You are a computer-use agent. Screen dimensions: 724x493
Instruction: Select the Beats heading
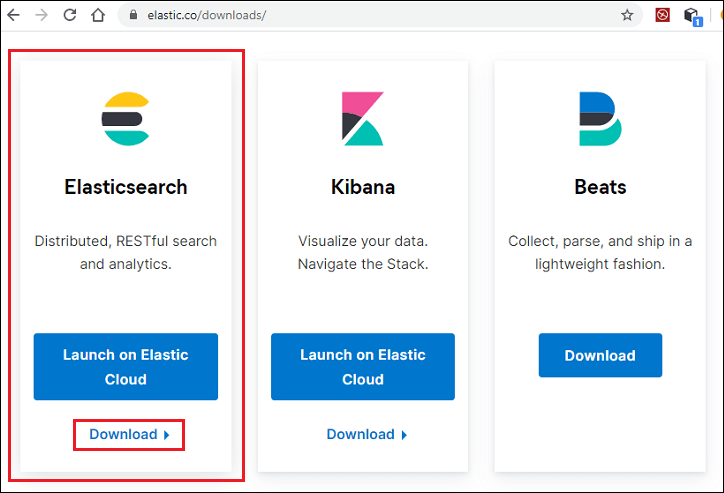[x=600, y=187]
